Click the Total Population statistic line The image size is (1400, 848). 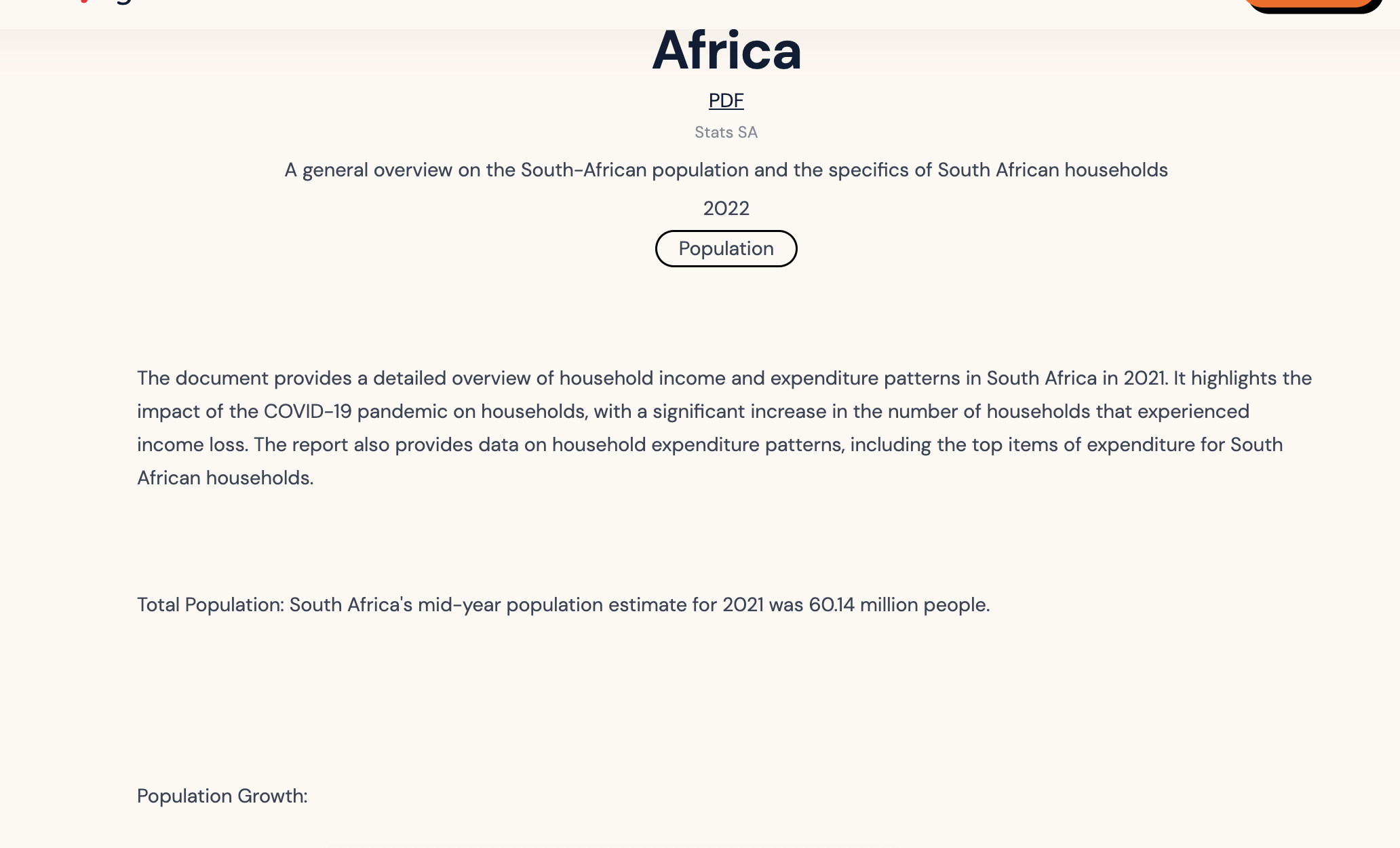click(563, 604)
